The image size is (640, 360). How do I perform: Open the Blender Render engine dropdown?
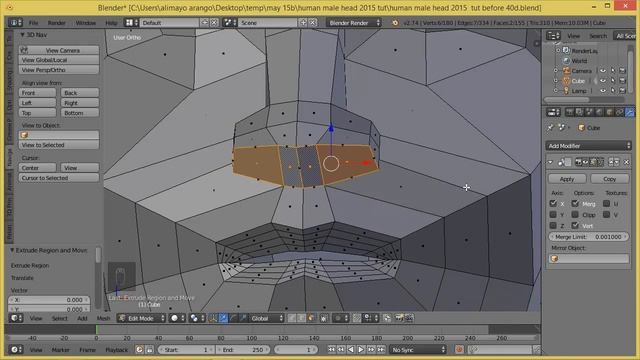[x=354, y=22]
